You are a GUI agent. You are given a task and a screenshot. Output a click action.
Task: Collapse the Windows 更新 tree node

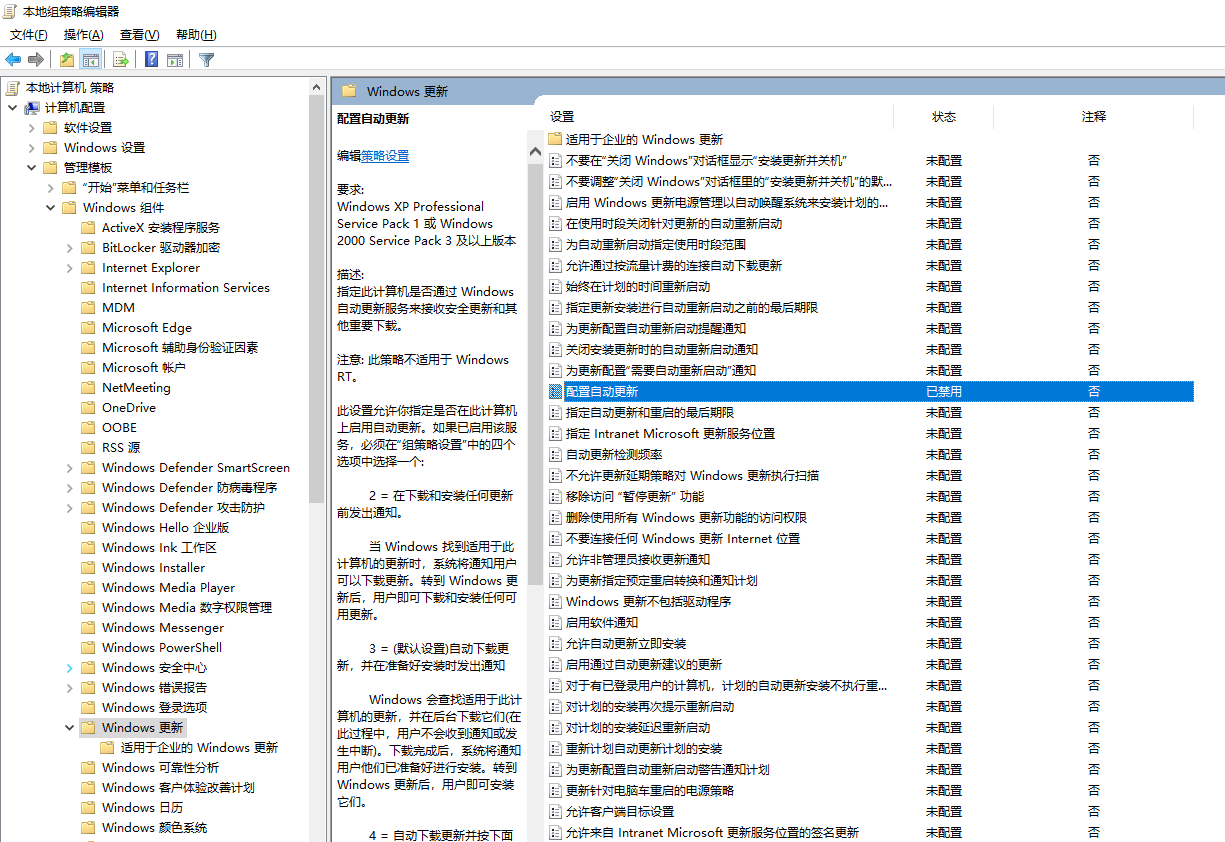[69, 727]
